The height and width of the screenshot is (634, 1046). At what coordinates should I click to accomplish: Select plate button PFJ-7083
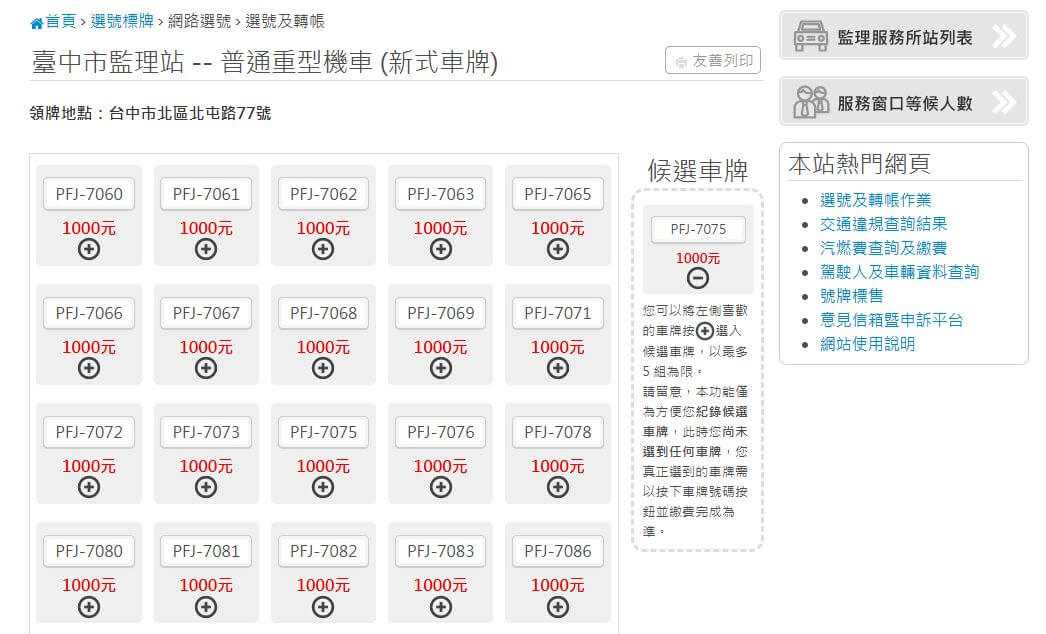point(440,551)
